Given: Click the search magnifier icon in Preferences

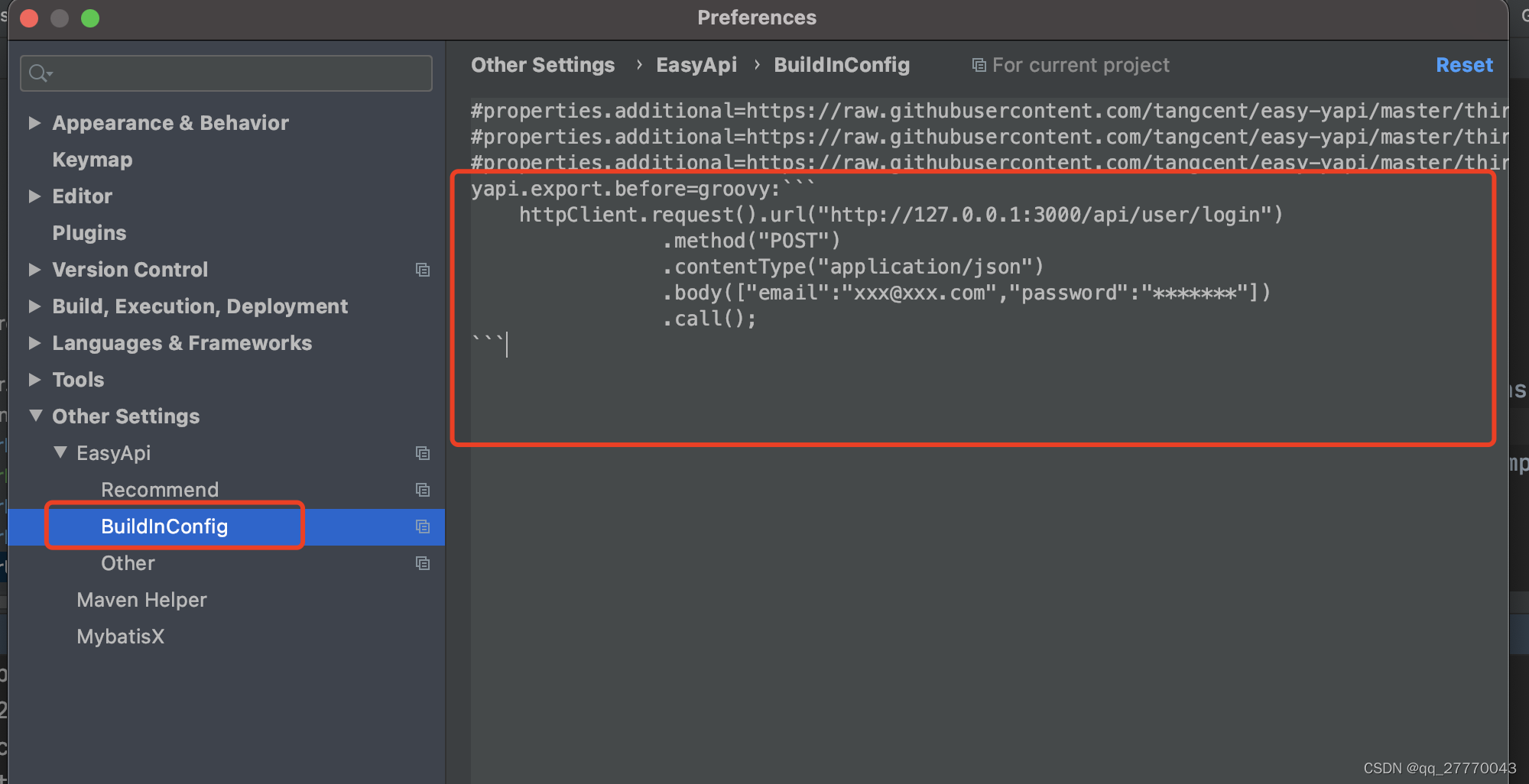Looking at the screenshot, I should 39,73.
